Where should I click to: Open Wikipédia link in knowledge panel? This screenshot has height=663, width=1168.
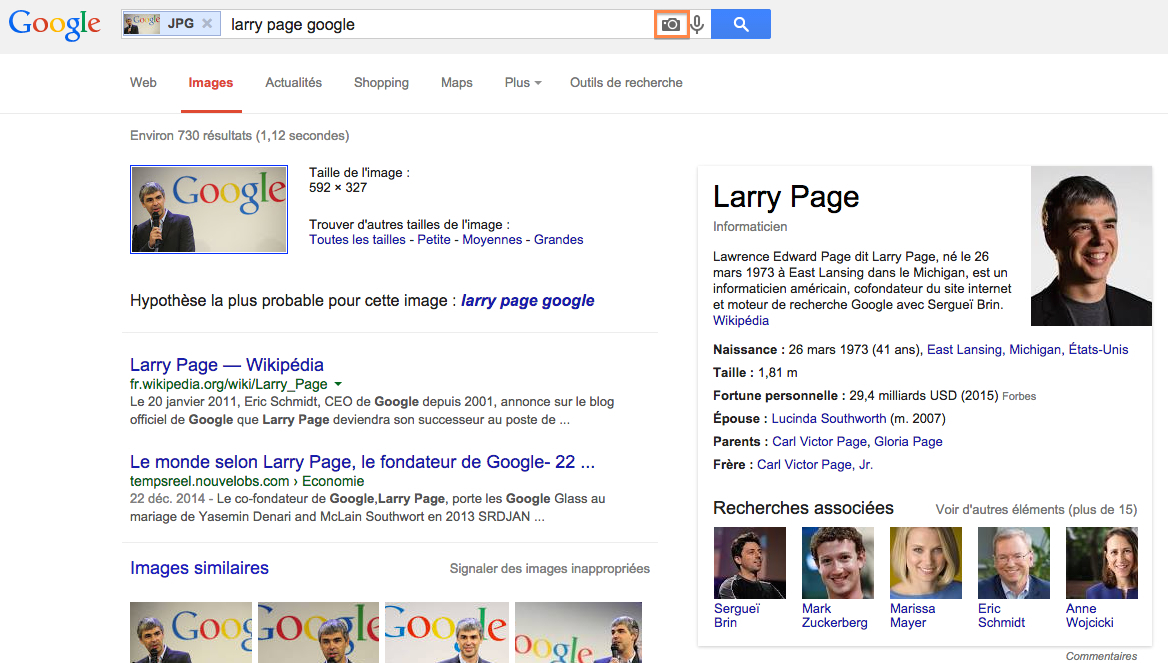click(740, 321)
